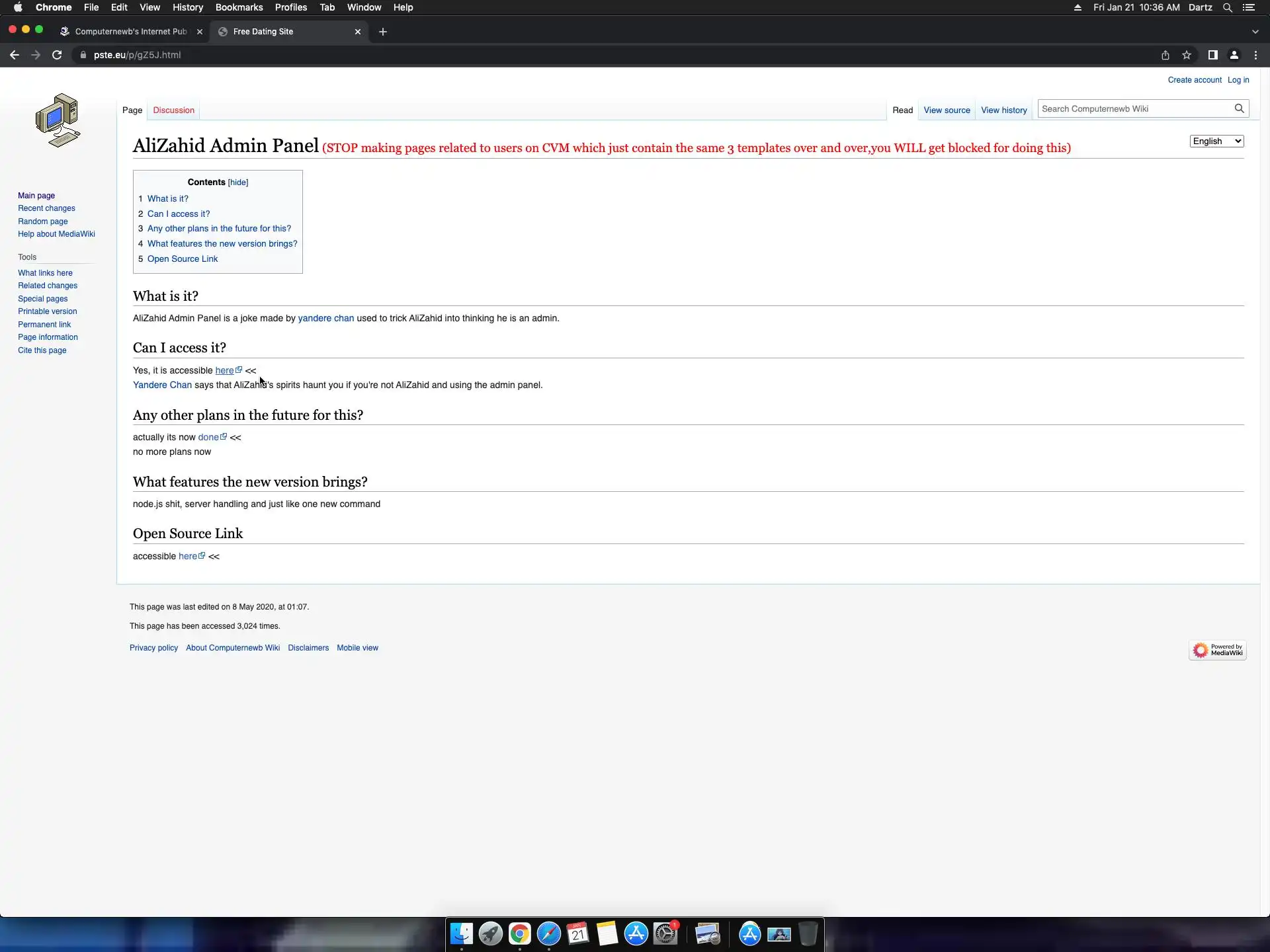Open Recent changes in sidebar
This screenshot has height=952, width=1270.
click(46, 208)
